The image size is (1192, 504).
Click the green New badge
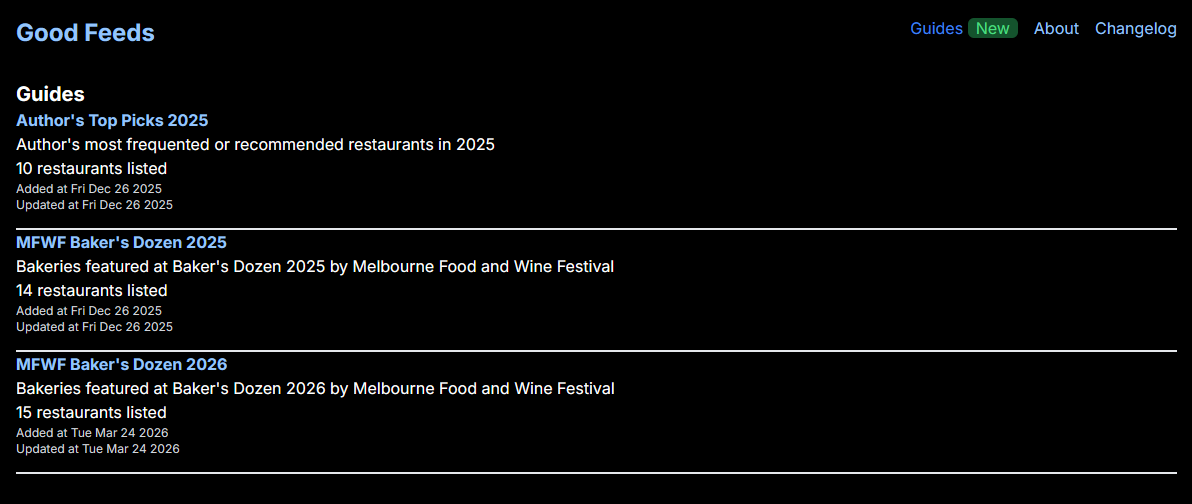(992, 29)
